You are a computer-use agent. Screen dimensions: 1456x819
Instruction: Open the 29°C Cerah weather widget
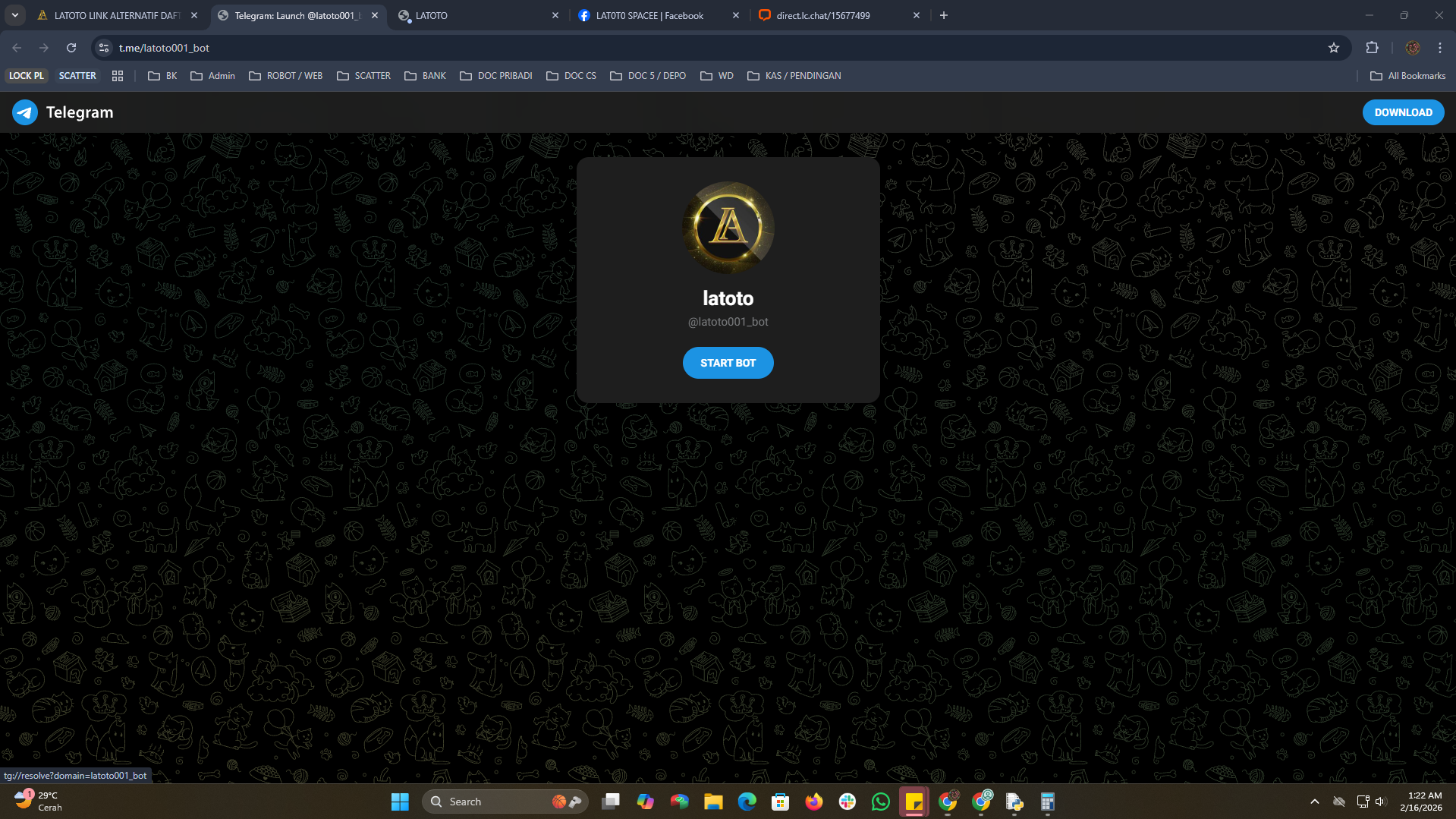point(38,802)
